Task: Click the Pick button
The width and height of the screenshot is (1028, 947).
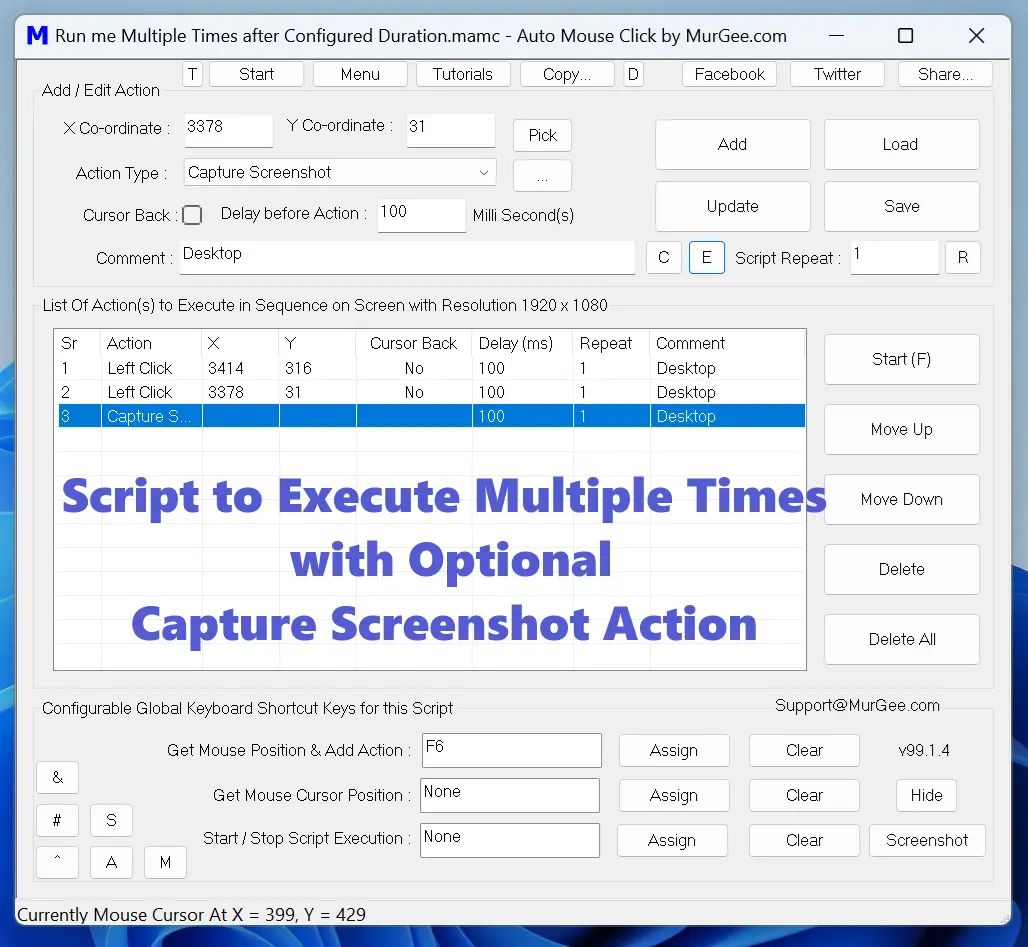Action: point(542,135)
